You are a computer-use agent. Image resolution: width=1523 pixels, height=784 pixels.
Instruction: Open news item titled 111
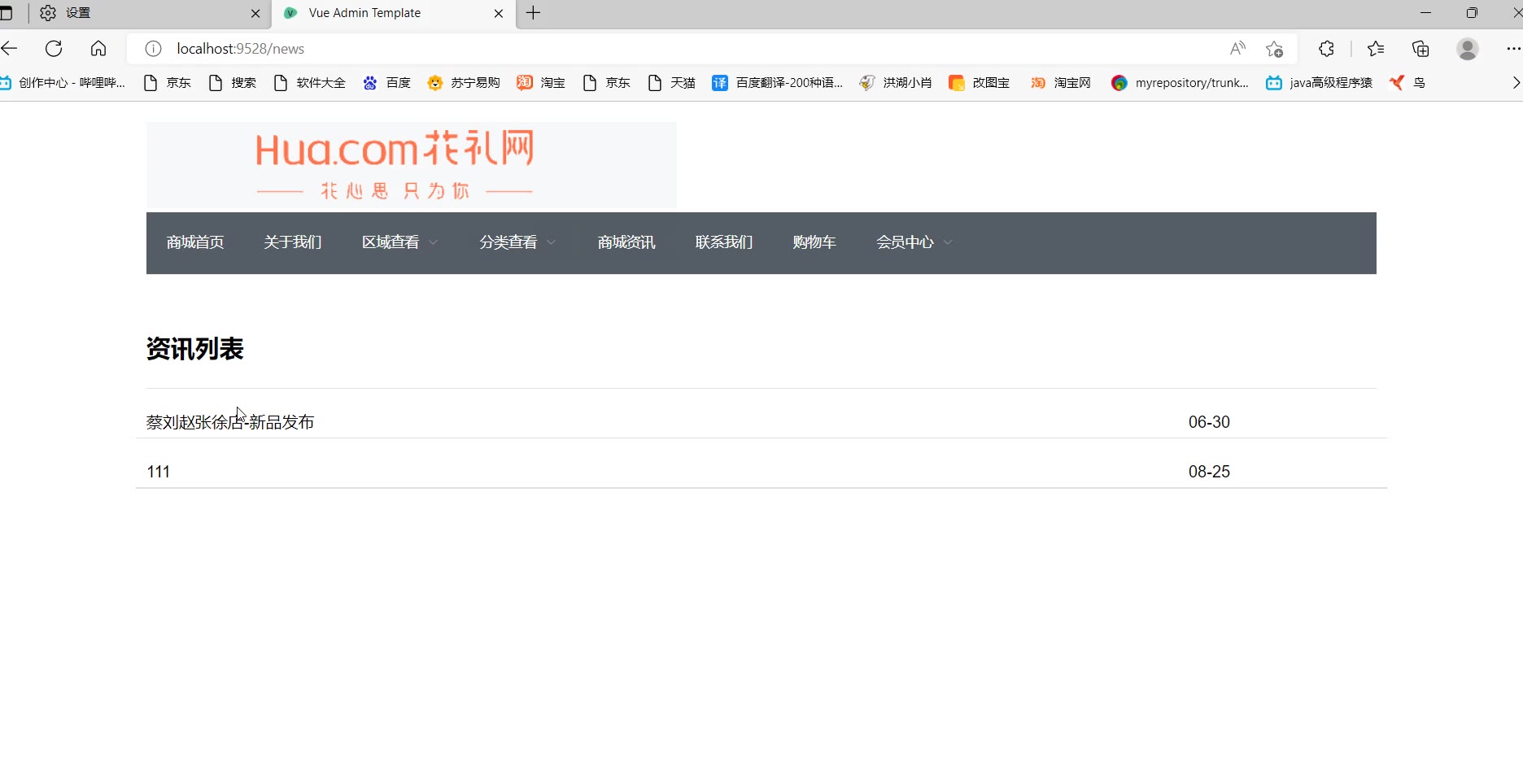pyautogui.click(x=159, y=472)
